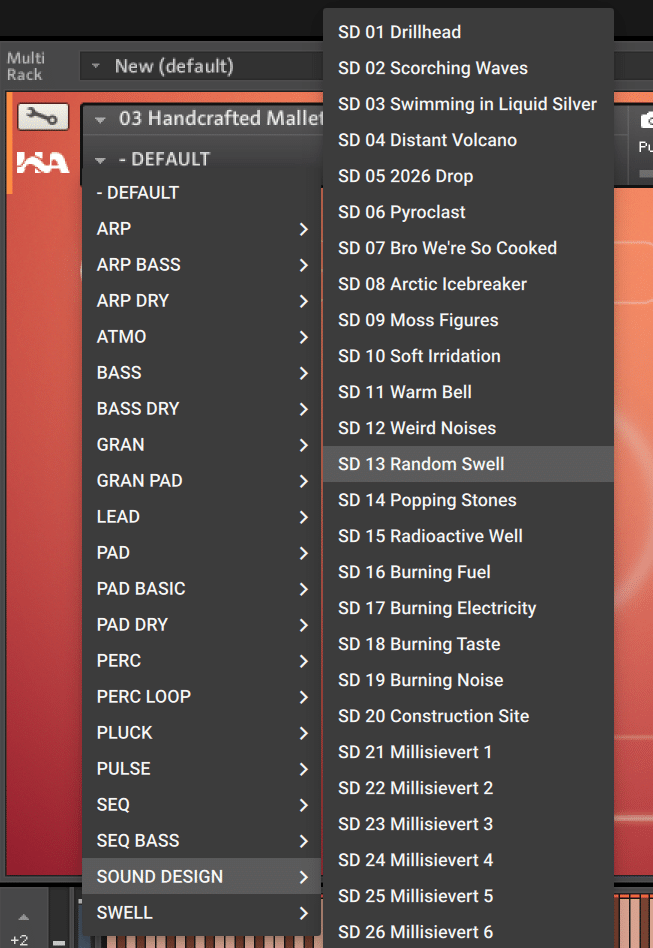Load SD 10 Soft Irridation snapshot
This screenshot has height=948, width=653.
click(469, 356)
